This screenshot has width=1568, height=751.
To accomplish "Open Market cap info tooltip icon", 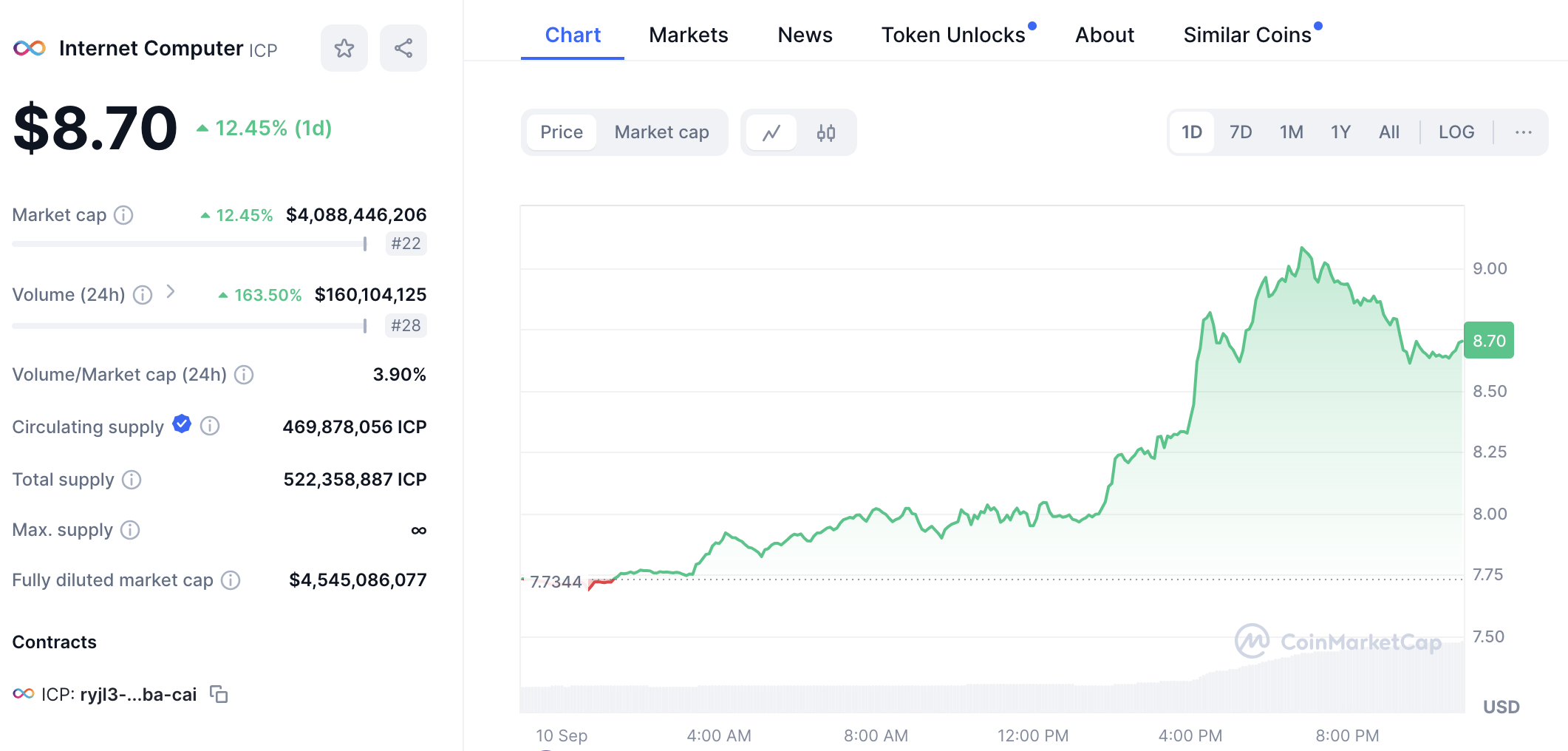I will [x=123, y=215].
